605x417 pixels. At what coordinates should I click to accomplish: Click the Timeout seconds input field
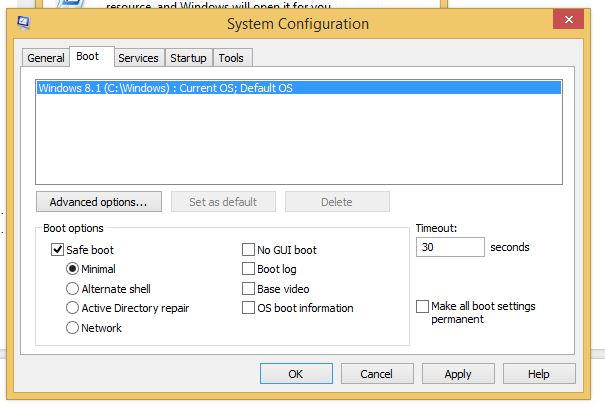(x=450, y=247)
